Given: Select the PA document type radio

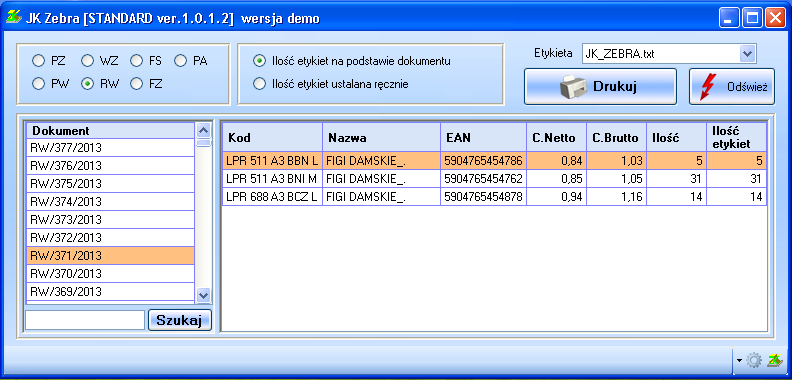Looking at the screenshot, I should (181, 61).
